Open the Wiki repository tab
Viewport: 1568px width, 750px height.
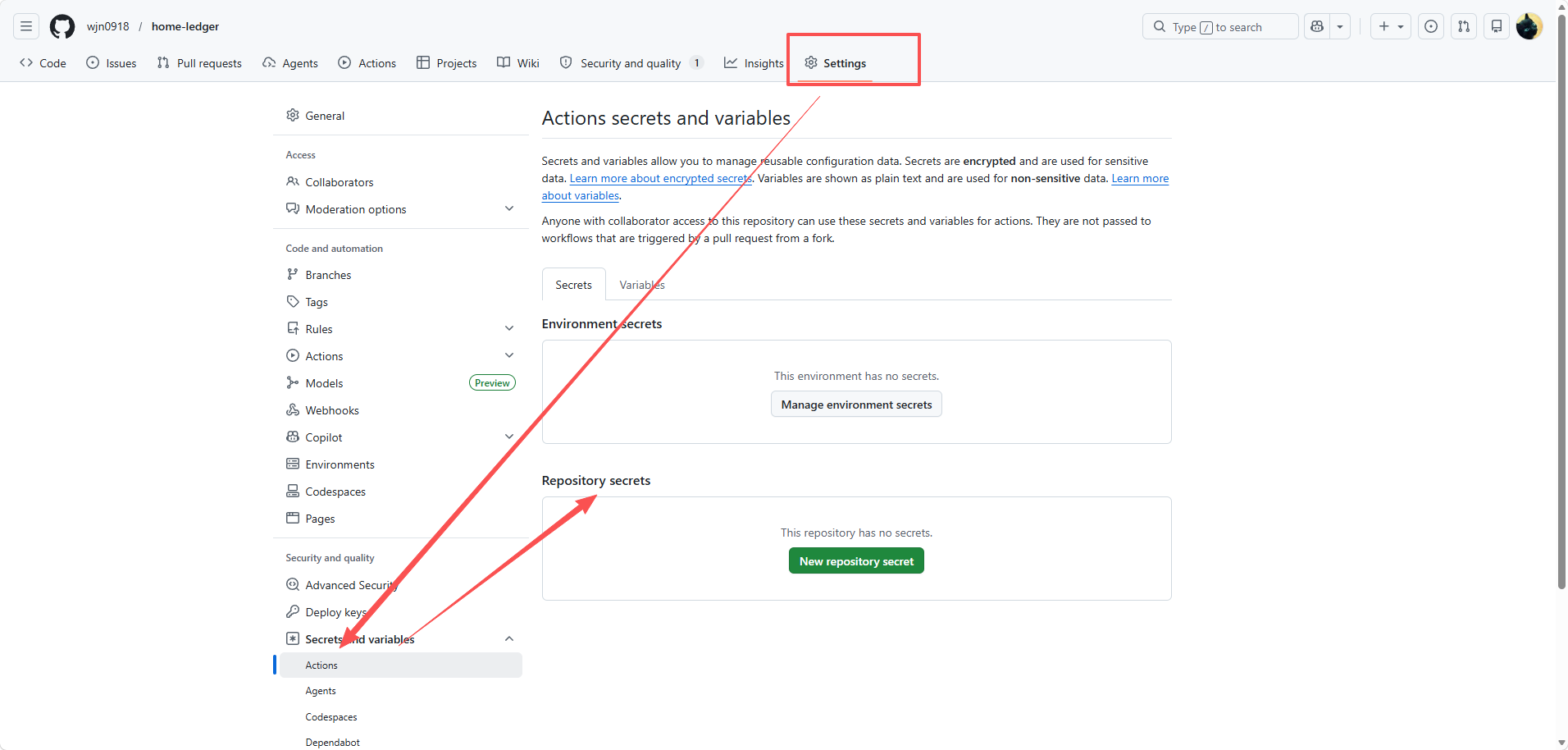point(518,63)
